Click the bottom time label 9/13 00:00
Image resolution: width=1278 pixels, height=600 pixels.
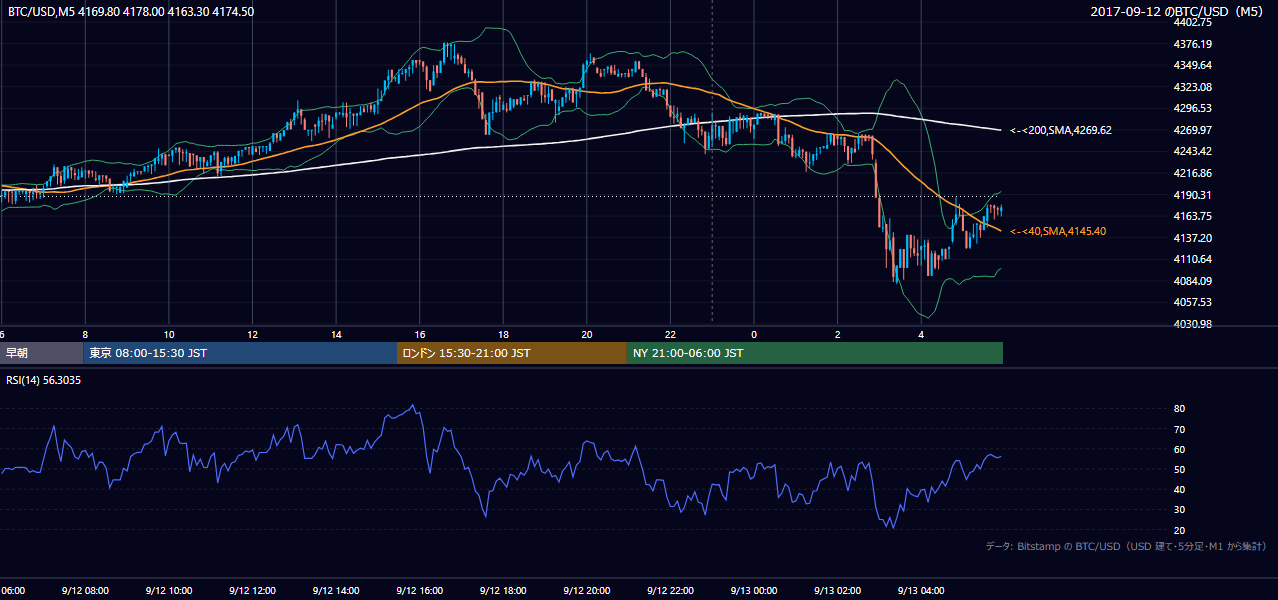pyautogui.click(x=753, y=591)
